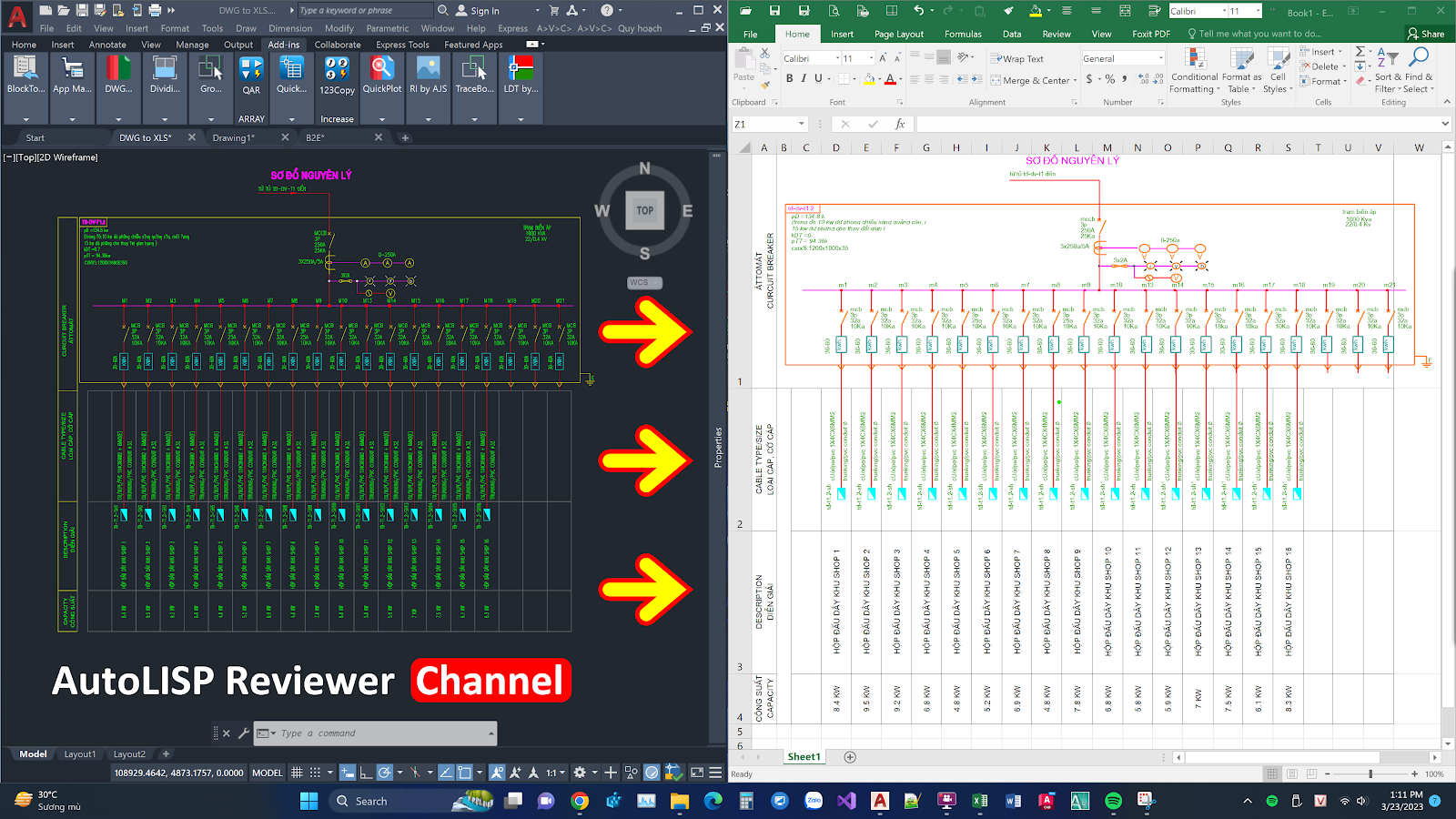The height and width of the screenshot is (819, 1456).
Task: Open Spotify from the Windows taskbar
Action: 1113,801
